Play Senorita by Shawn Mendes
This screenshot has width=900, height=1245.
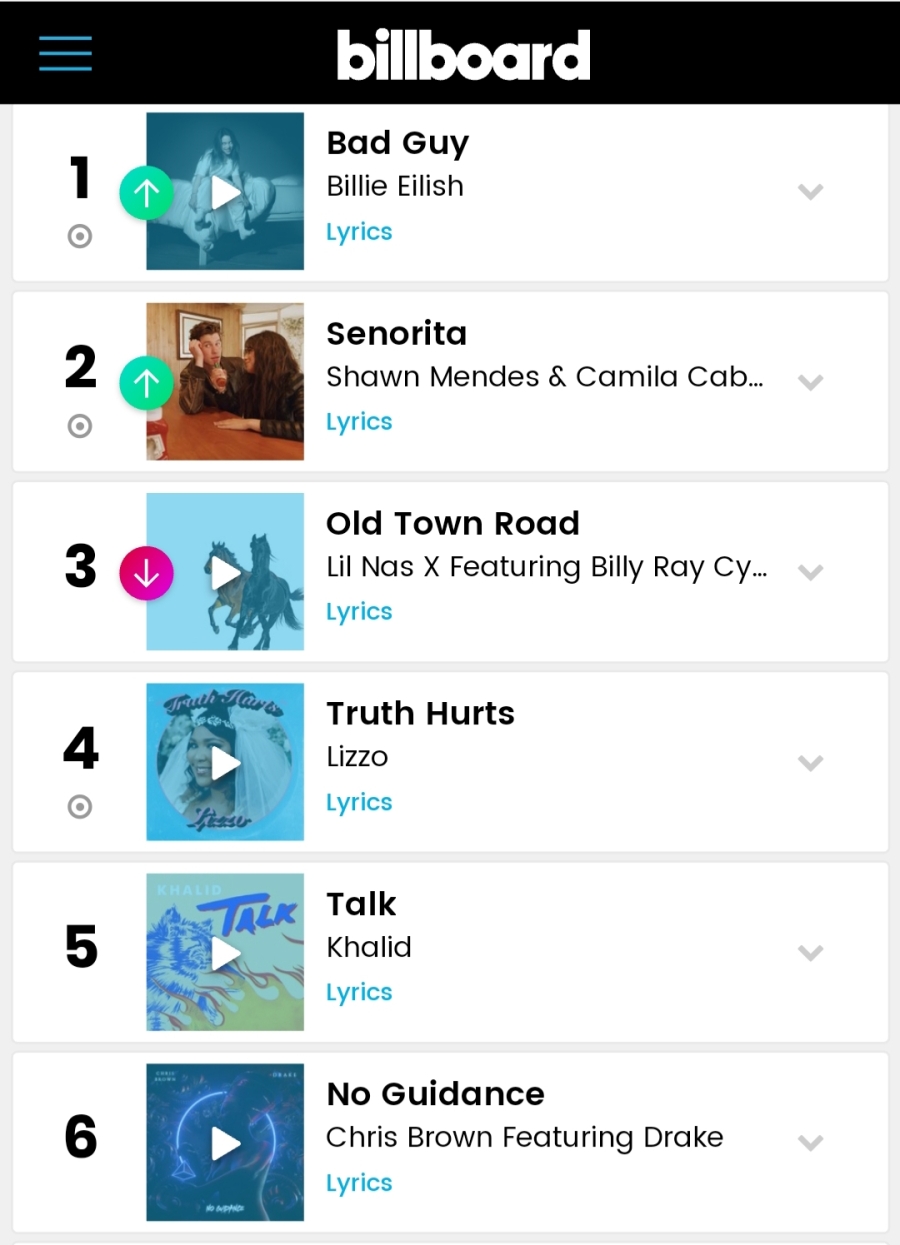[x=226, y=382]
